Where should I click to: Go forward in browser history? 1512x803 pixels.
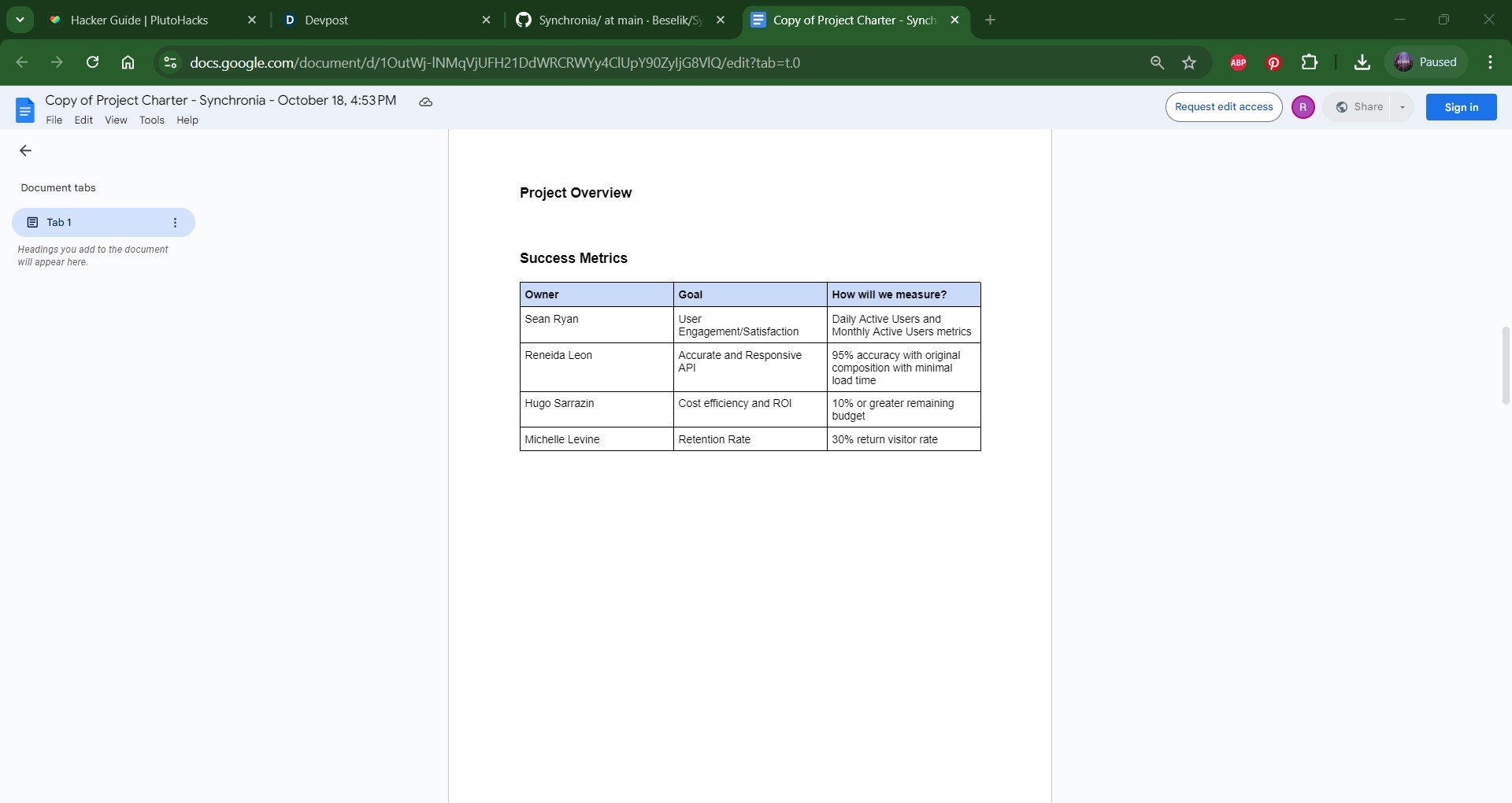click(x=57, y=62)
